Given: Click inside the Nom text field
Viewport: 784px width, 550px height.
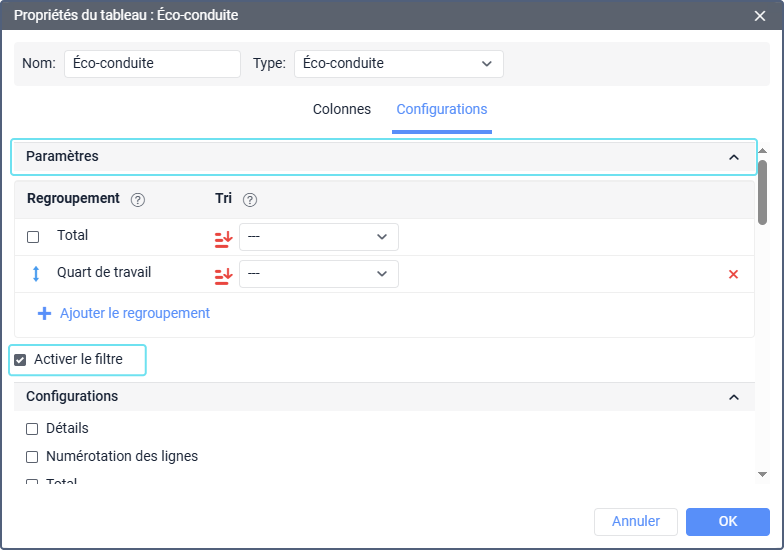Looking at the screenshot, I should 152,64.
